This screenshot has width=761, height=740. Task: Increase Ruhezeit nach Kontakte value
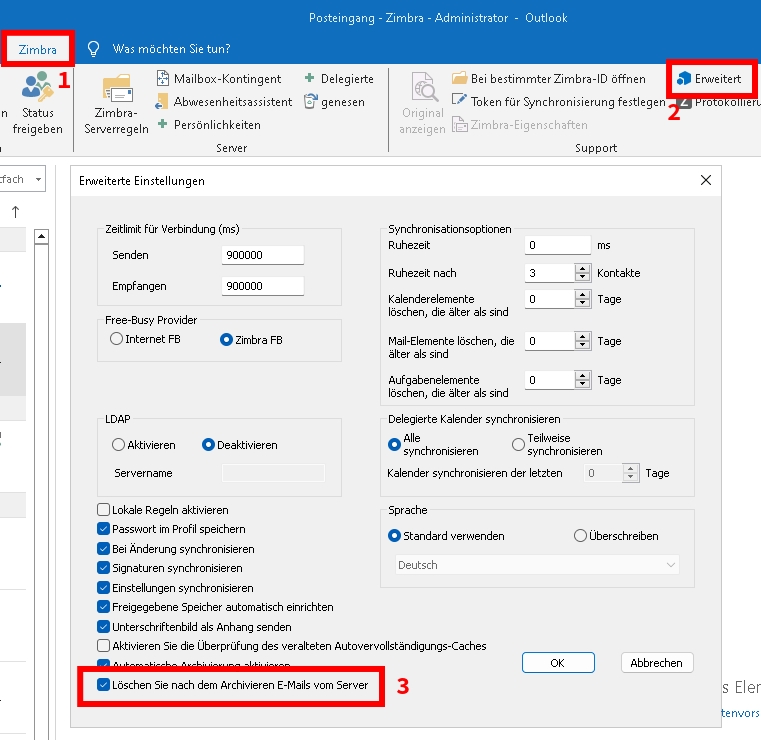coord(582,268)
